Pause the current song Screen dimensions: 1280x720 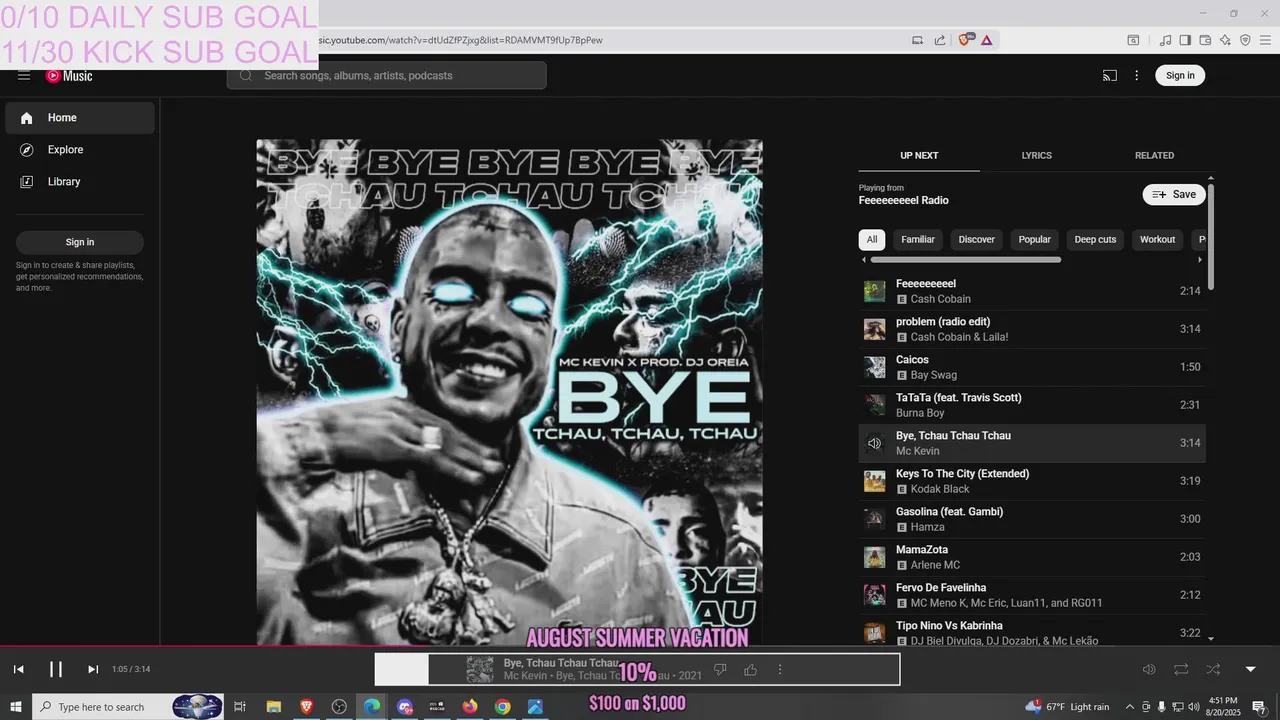pos(56,670)
